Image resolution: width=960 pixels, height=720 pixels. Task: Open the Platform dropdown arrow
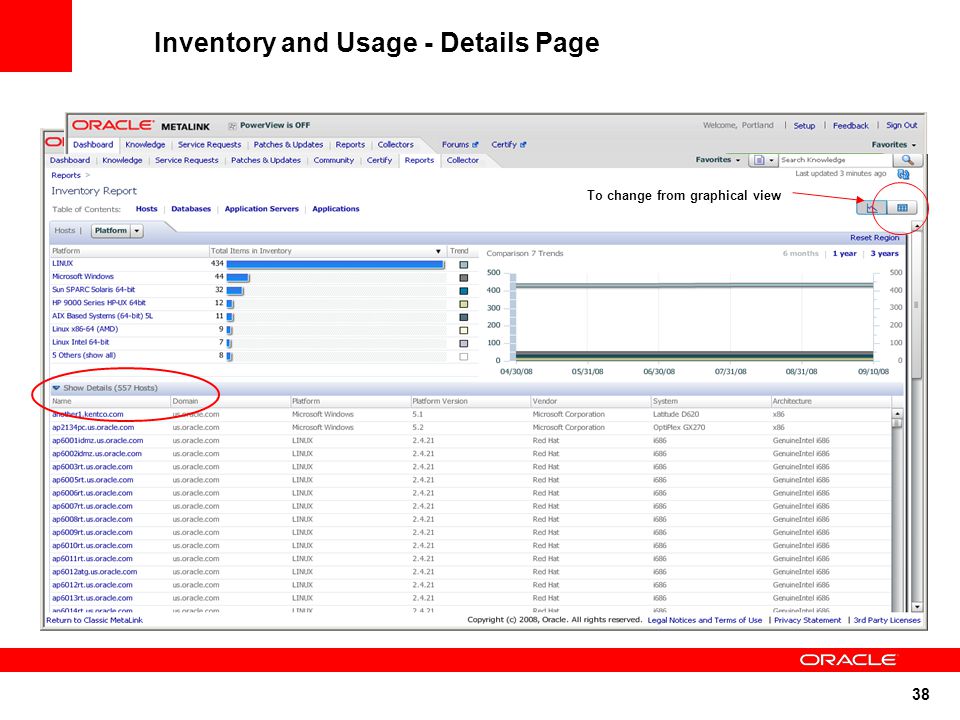coord(137,231)
